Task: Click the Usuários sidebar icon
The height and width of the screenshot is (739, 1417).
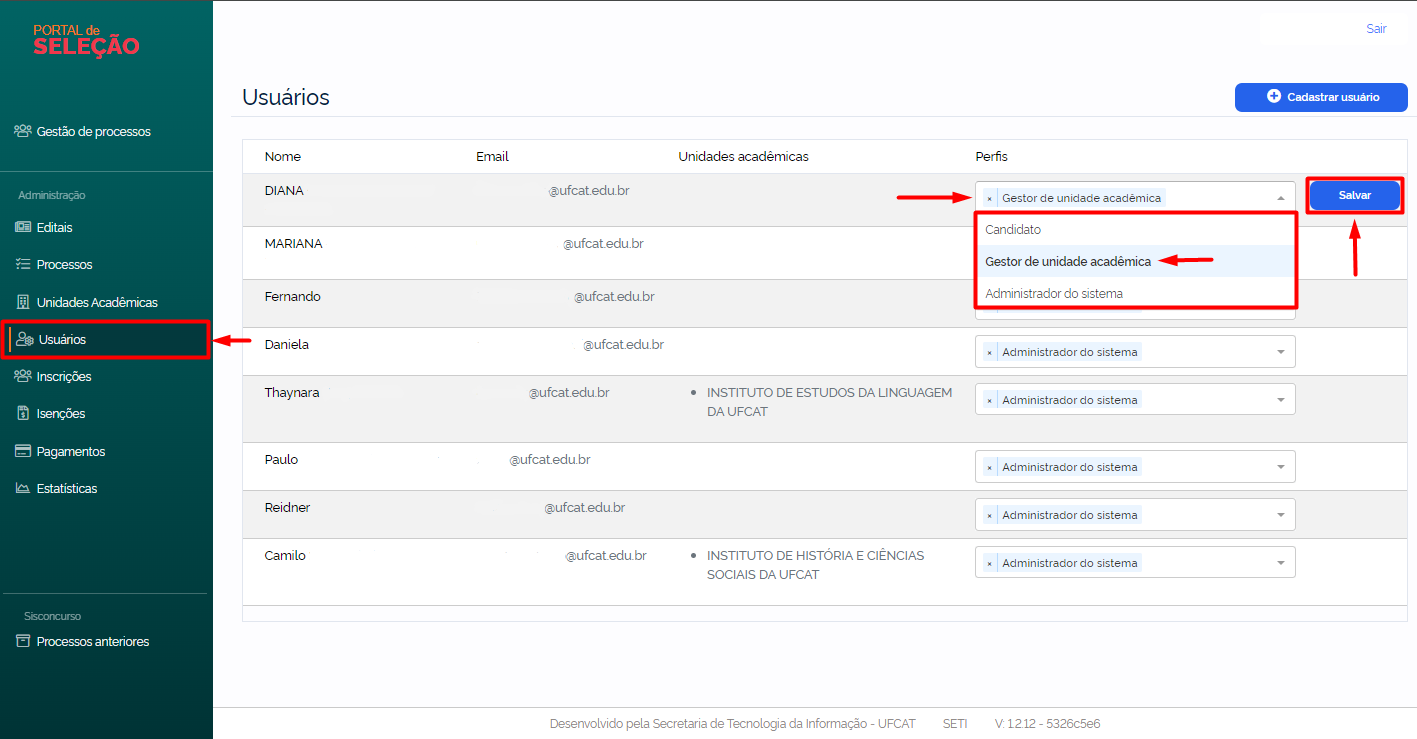Action: pyautogui.click(x=25, y=339)
